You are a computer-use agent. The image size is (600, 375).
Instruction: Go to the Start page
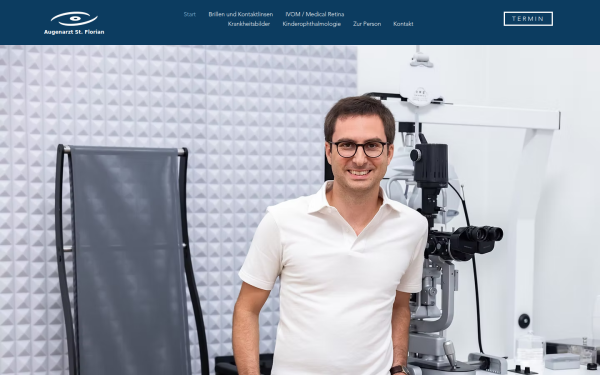tap(189, 15)
